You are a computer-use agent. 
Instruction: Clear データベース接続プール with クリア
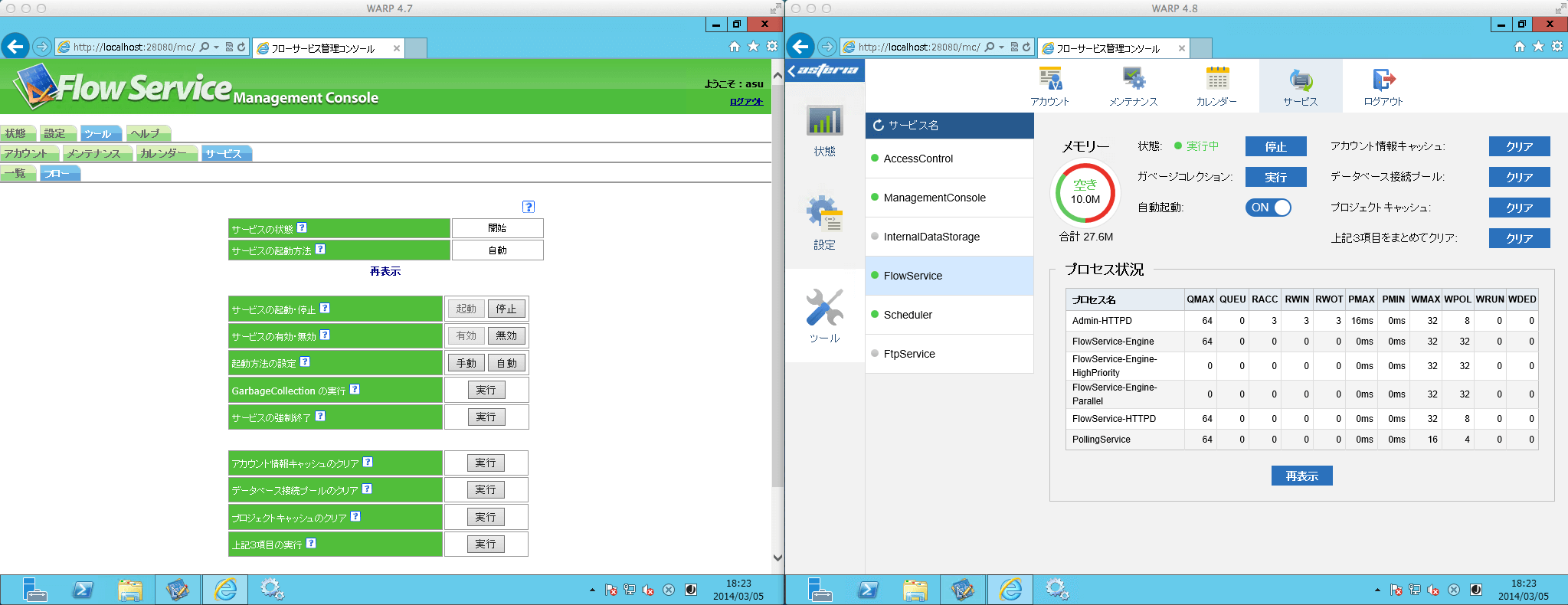point(1520,177)
